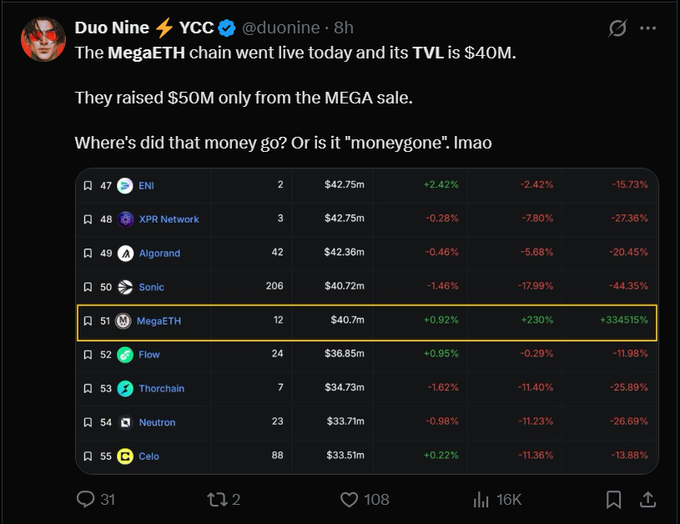Click the 8h tweet timestamp
680x524 pixels.
344,28
